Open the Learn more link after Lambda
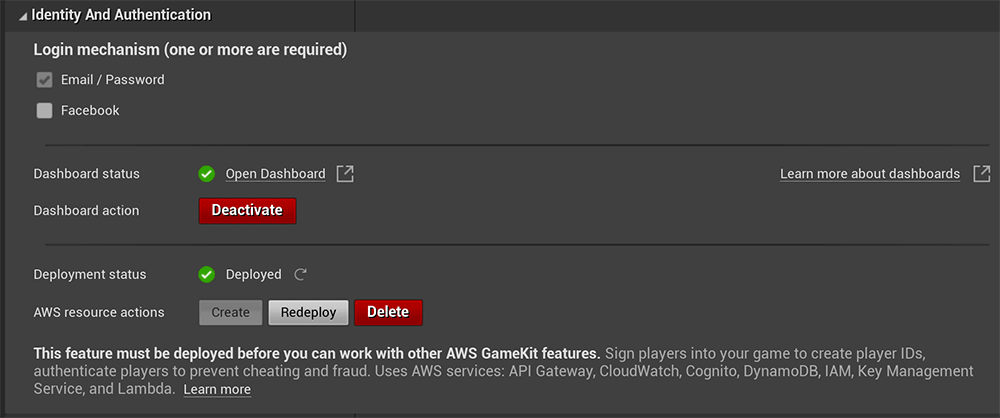Screen dimensions: 1000x418 coord(217,389)
